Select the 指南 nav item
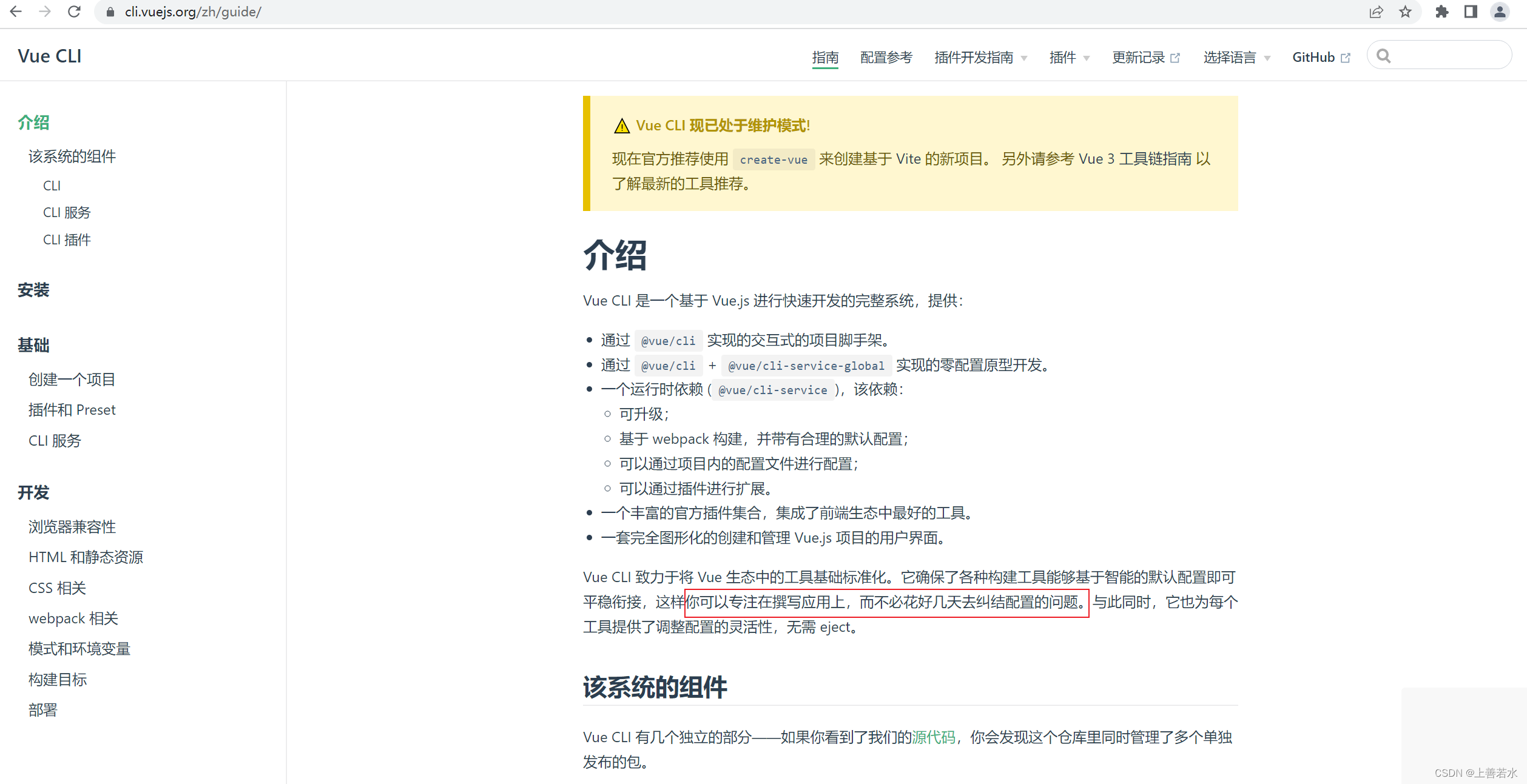Image resolution: width=1527 pixels, height=784 pixels. (x=825, y=58)
